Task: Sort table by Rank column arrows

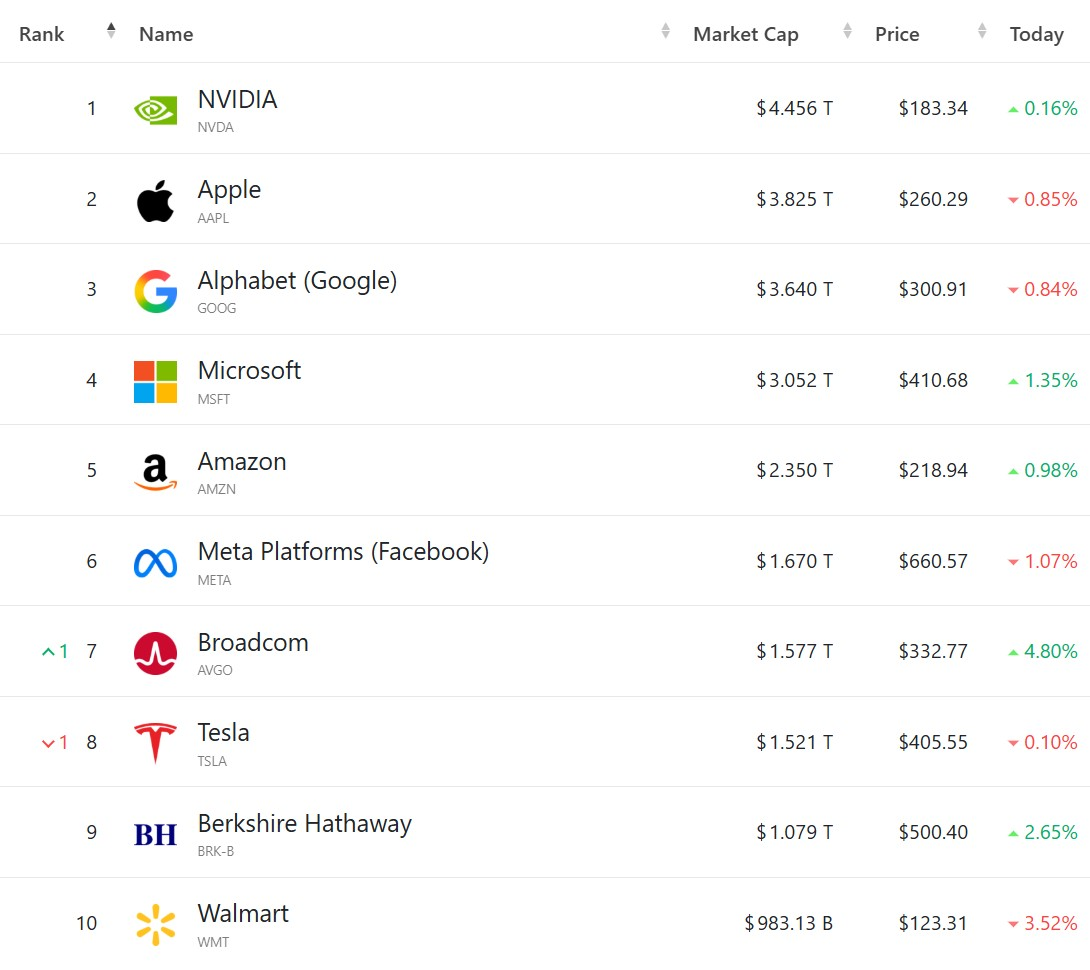Action: pyautogui.click(x=111, y=32)
